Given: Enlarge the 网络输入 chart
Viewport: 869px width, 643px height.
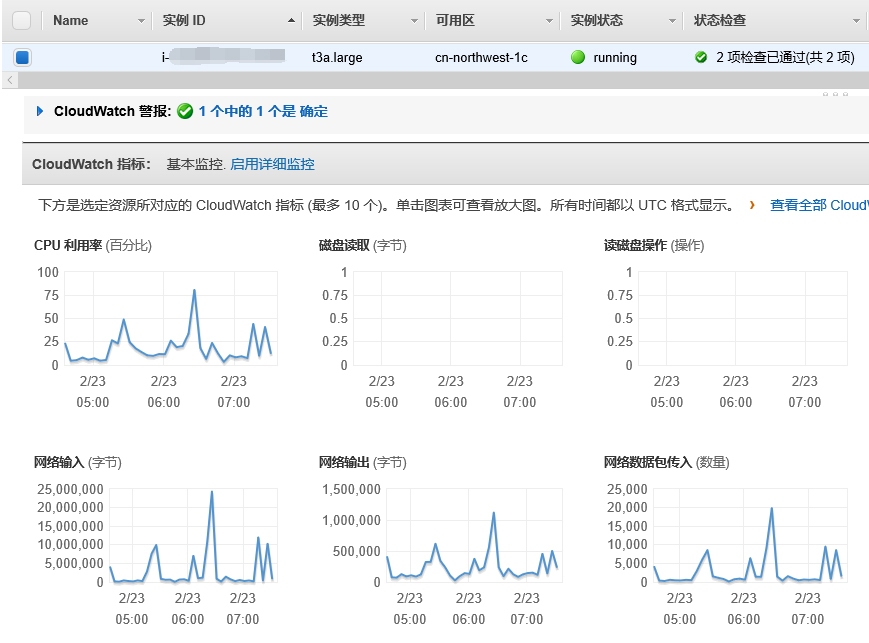Looking at the screenshot, I should (190, 535).
